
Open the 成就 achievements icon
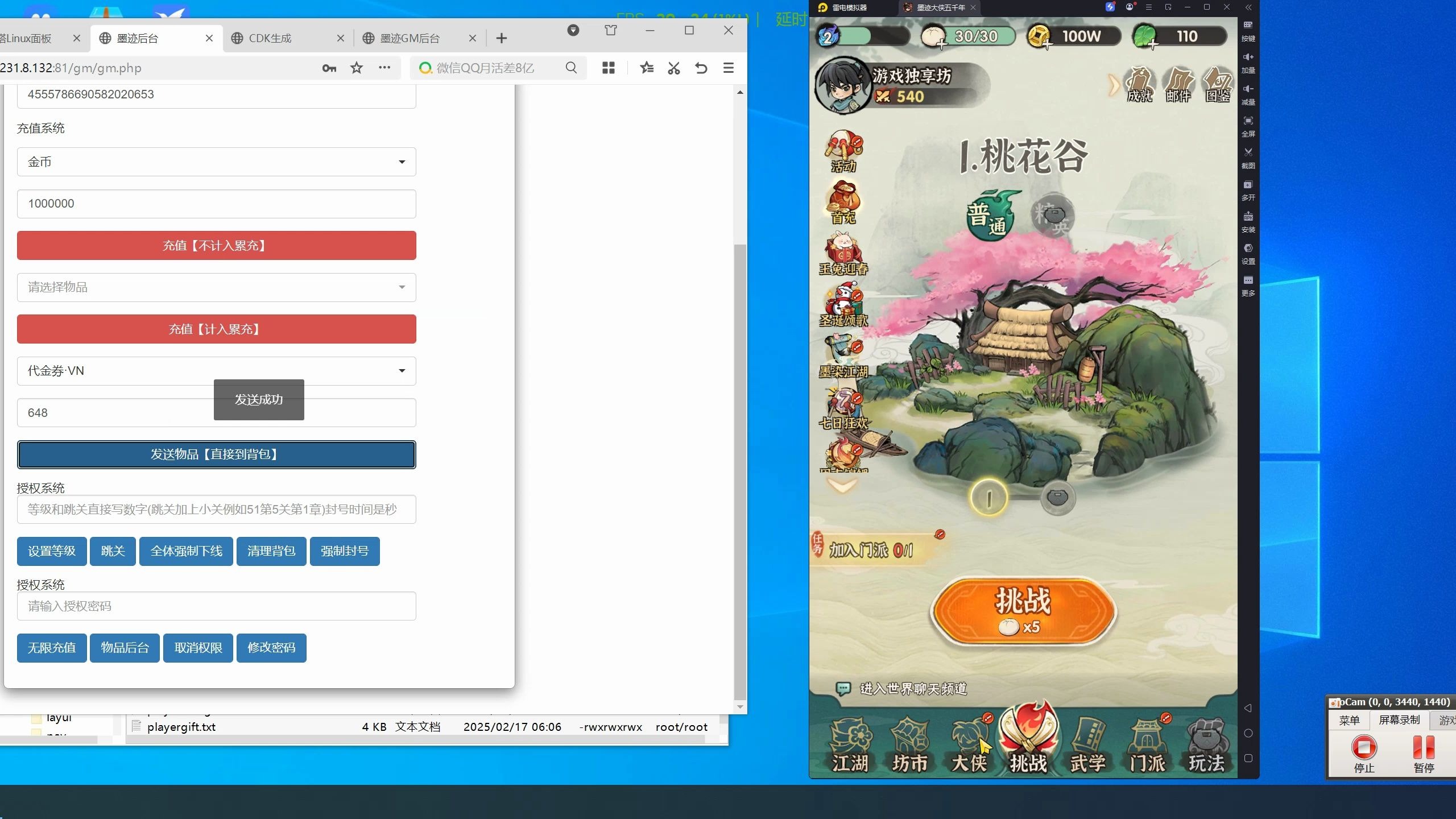1140,85
